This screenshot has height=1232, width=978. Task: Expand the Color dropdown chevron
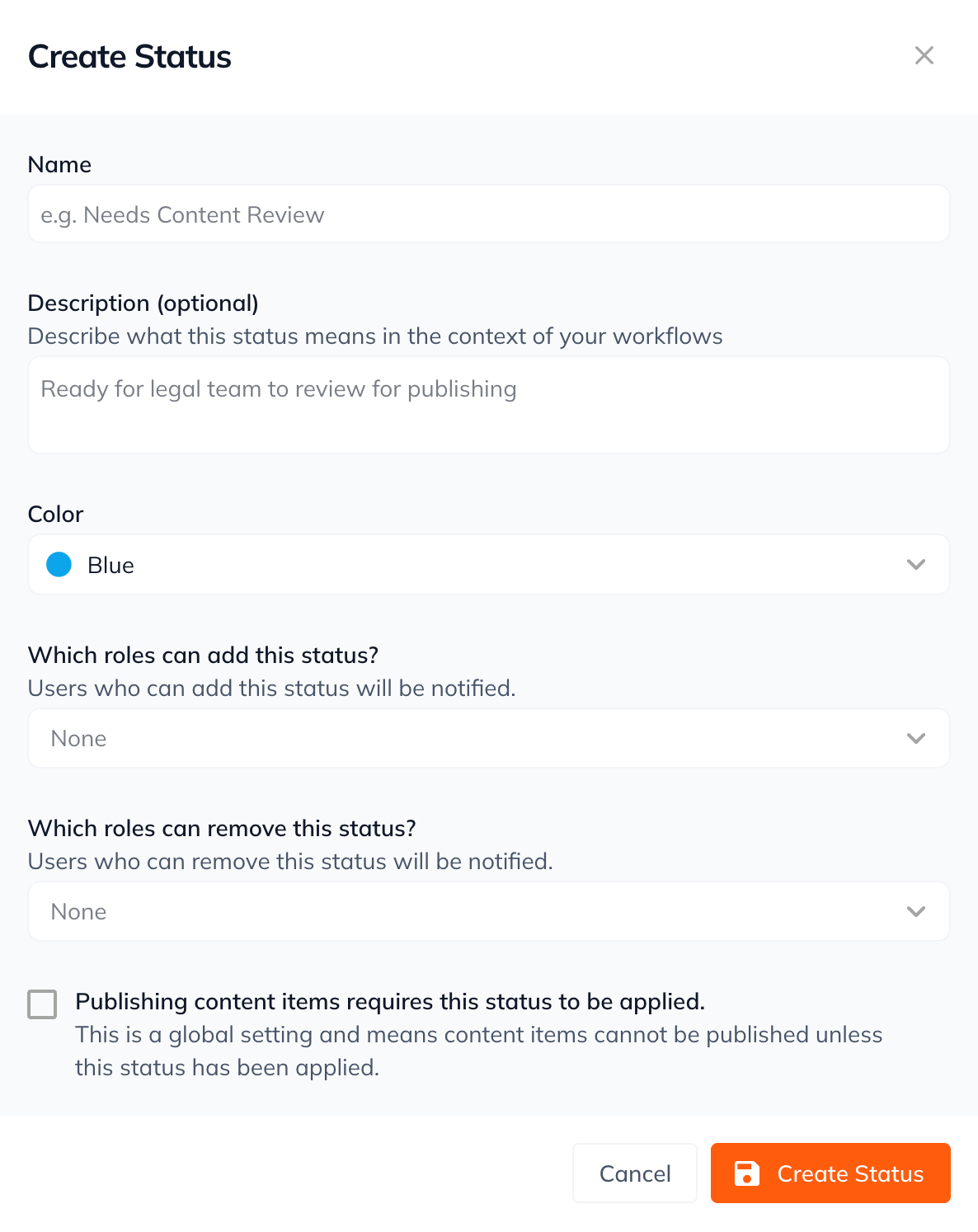point(915,565)
